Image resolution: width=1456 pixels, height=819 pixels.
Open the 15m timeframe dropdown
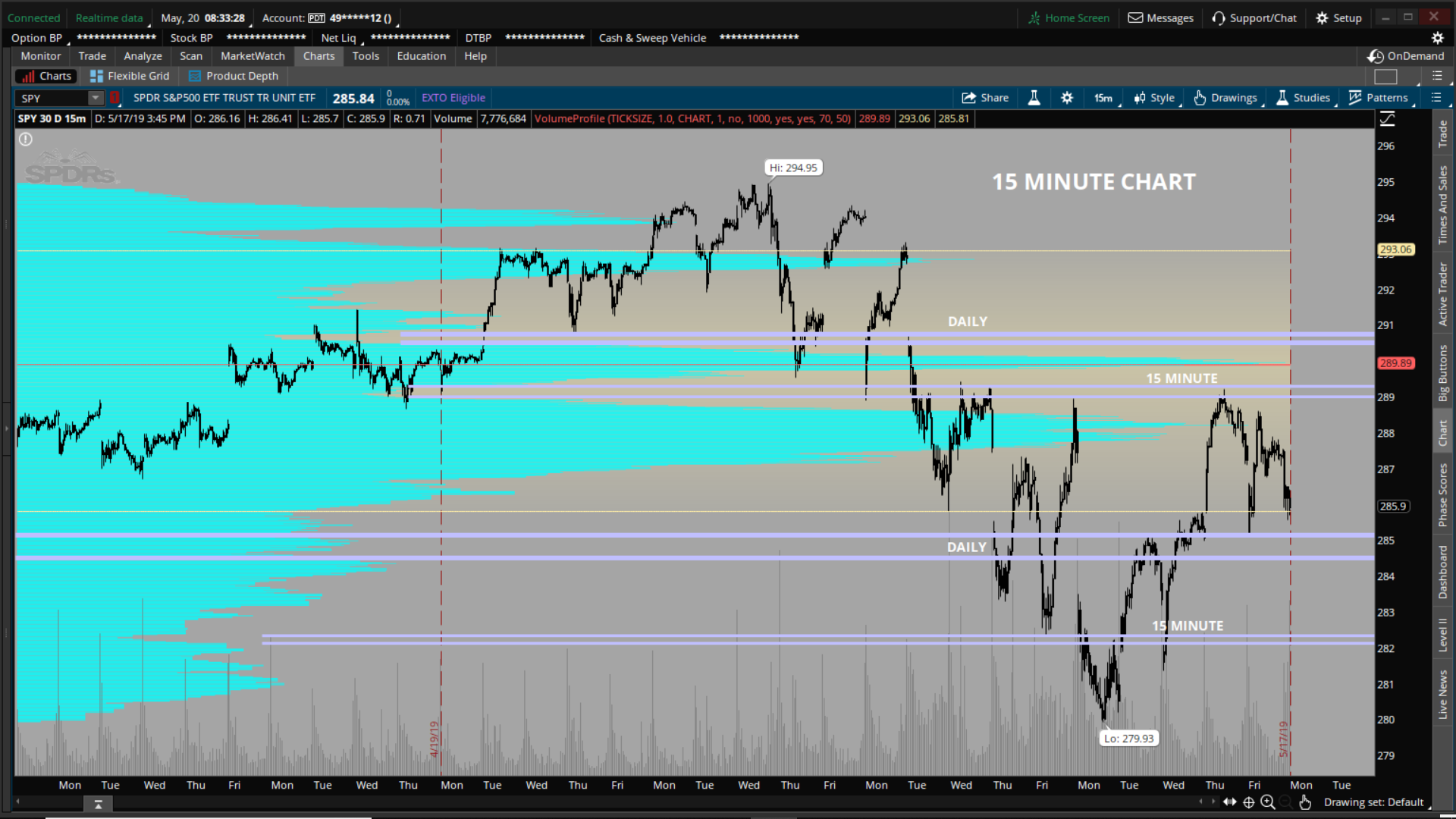tap(1104, 98)
